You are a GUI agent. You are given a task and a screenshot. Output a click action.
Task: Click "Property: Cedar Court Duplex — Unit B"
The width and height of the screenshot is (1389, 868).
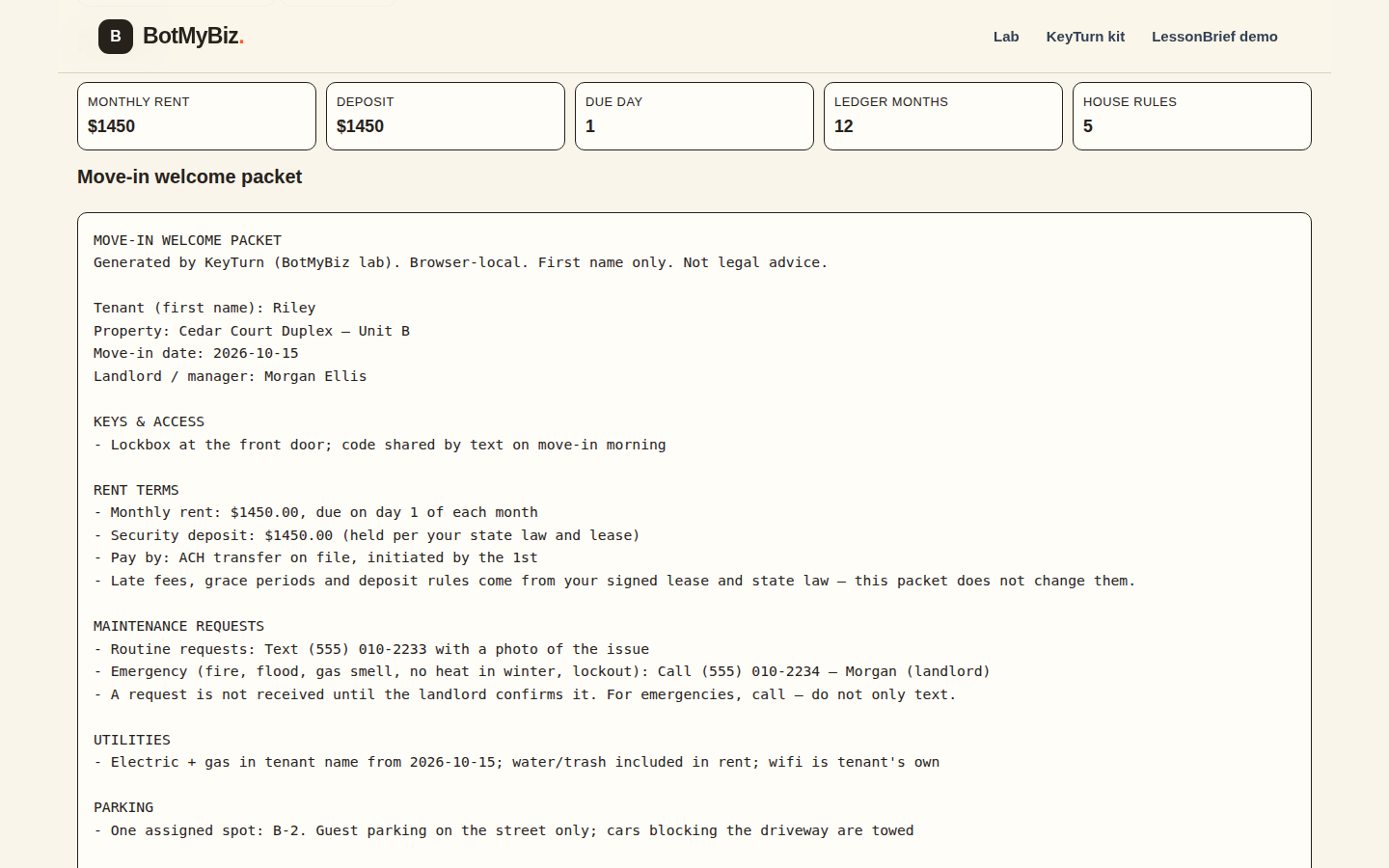[252, 331]
